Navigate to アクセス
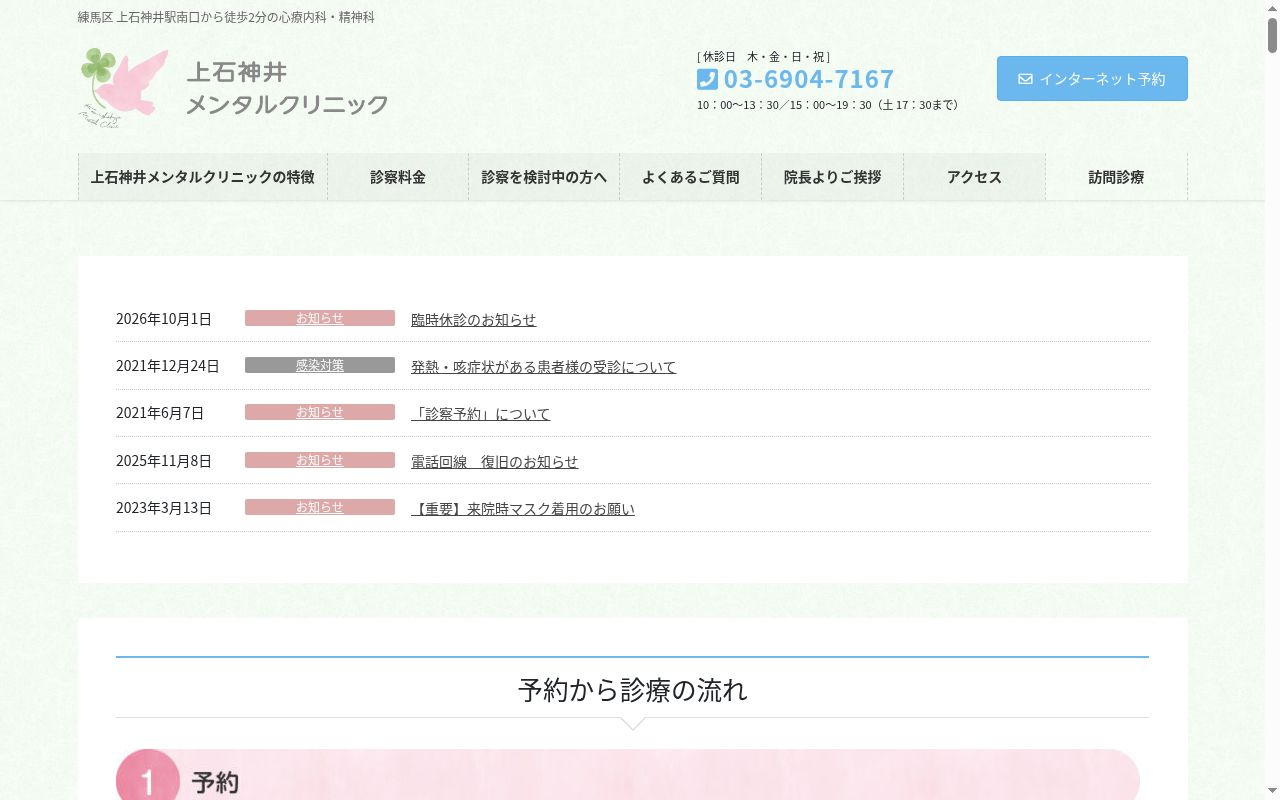The width and height of the screenshot is (1280, 800). click(x=975, y=177)
